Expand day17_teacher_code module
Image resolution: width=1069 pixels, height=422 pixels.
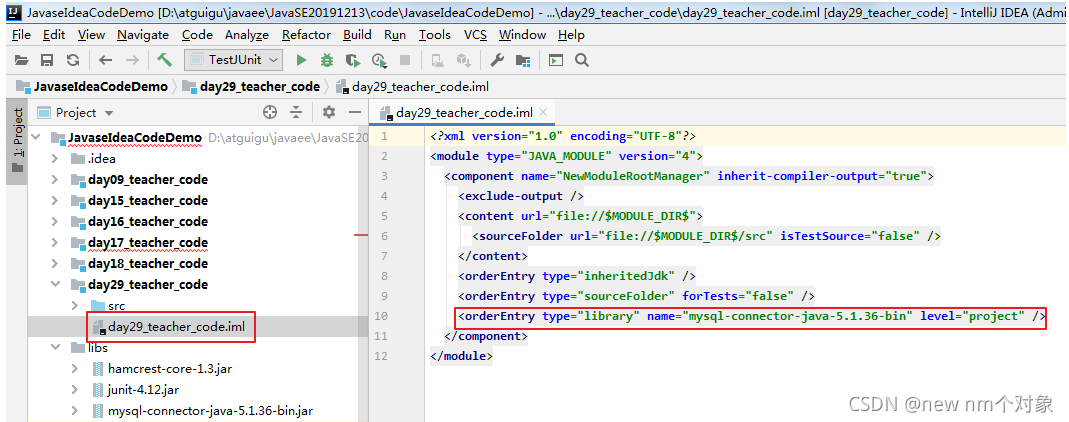(55, 243)
